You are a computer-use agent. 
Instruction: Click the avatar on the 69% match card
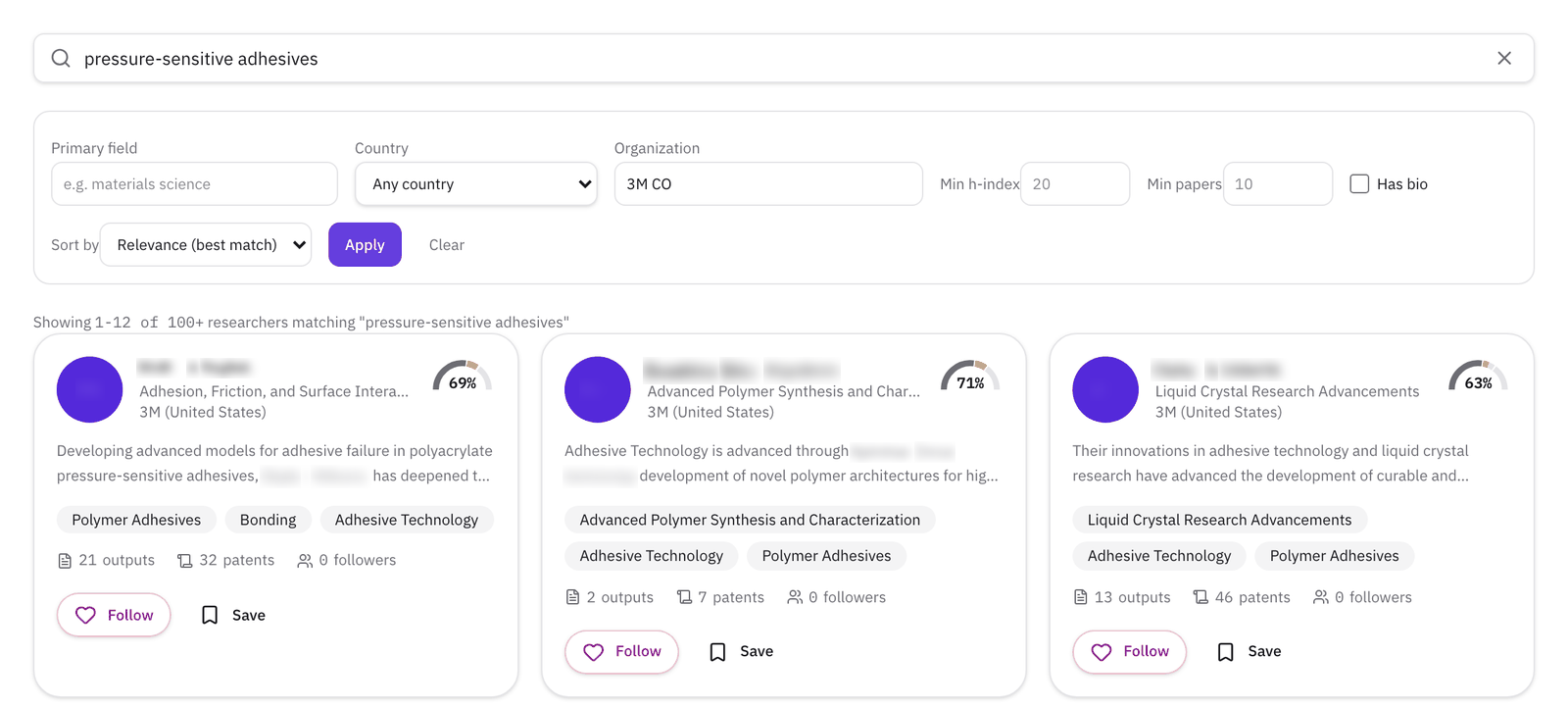click(x=89, y=389)
